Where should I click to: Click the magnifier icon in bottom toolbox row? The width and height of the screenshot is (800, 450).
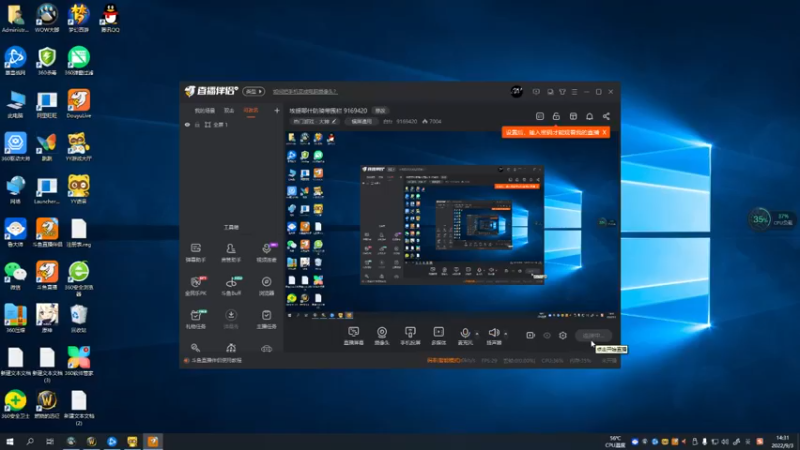195,348
